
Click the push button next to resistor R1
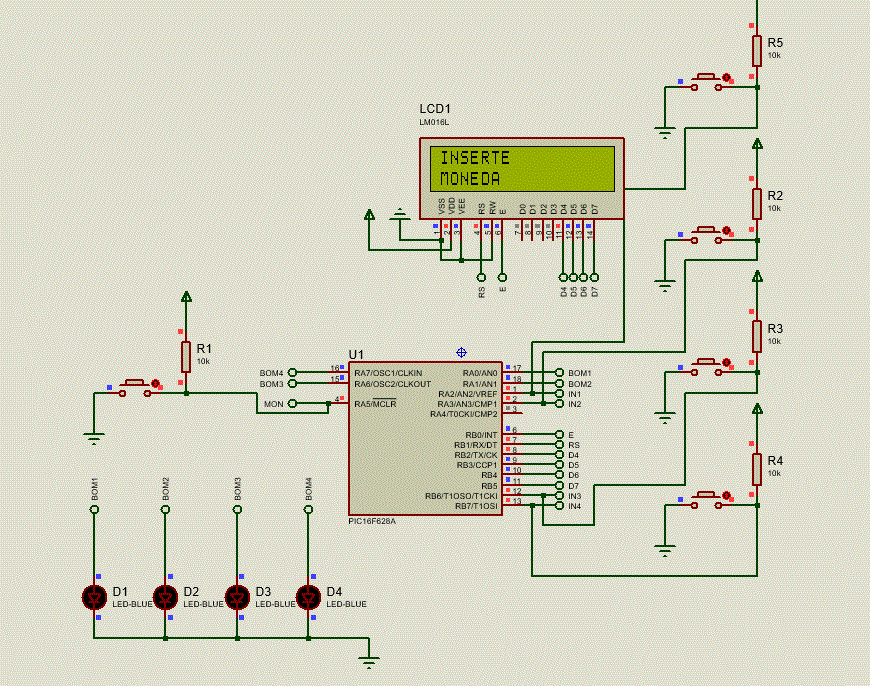pyautogui.click(x=135, y=388)
